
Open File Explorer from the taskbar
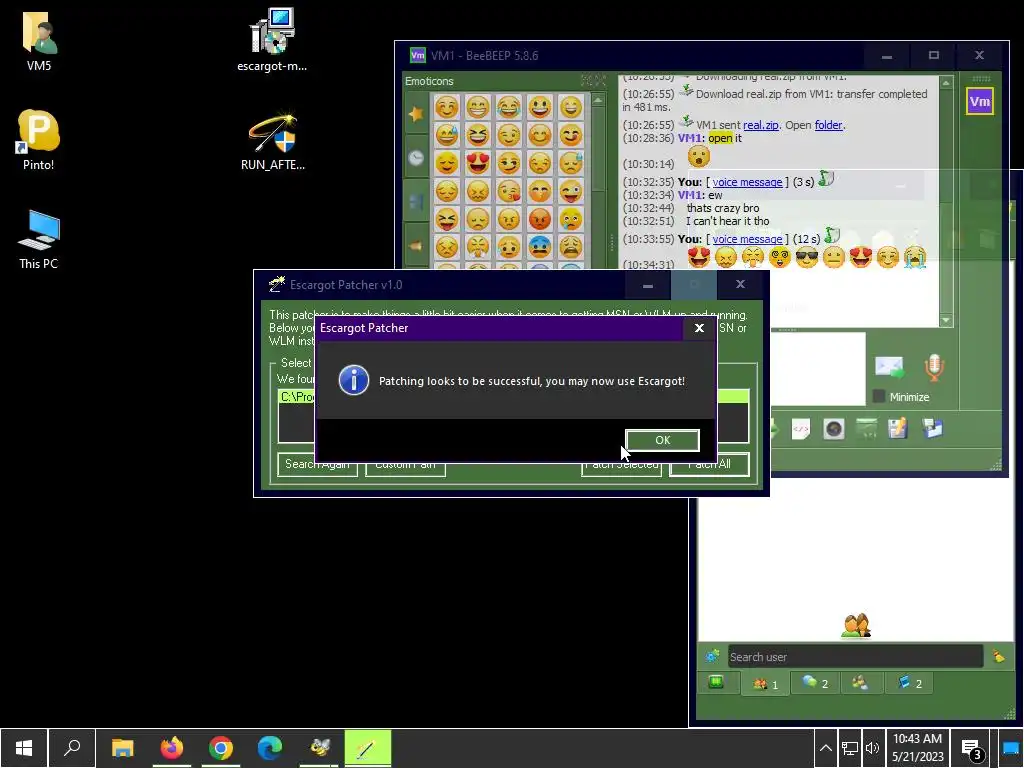click(122, 748)
